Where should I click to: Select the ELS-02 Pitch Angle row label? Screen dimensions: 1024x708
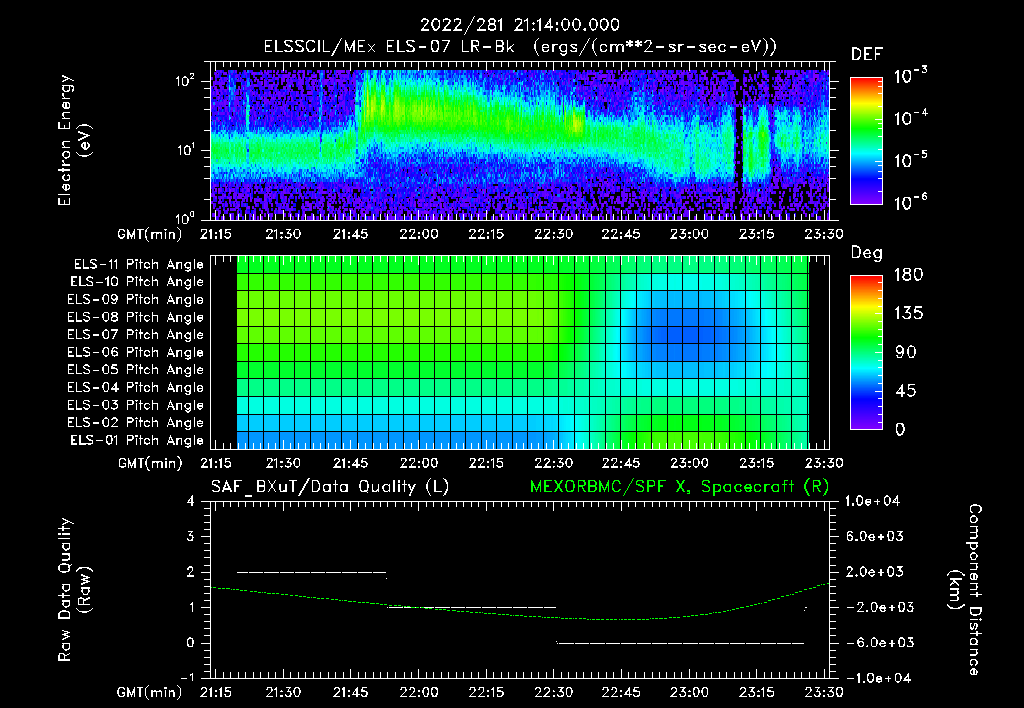pos(136,423)
